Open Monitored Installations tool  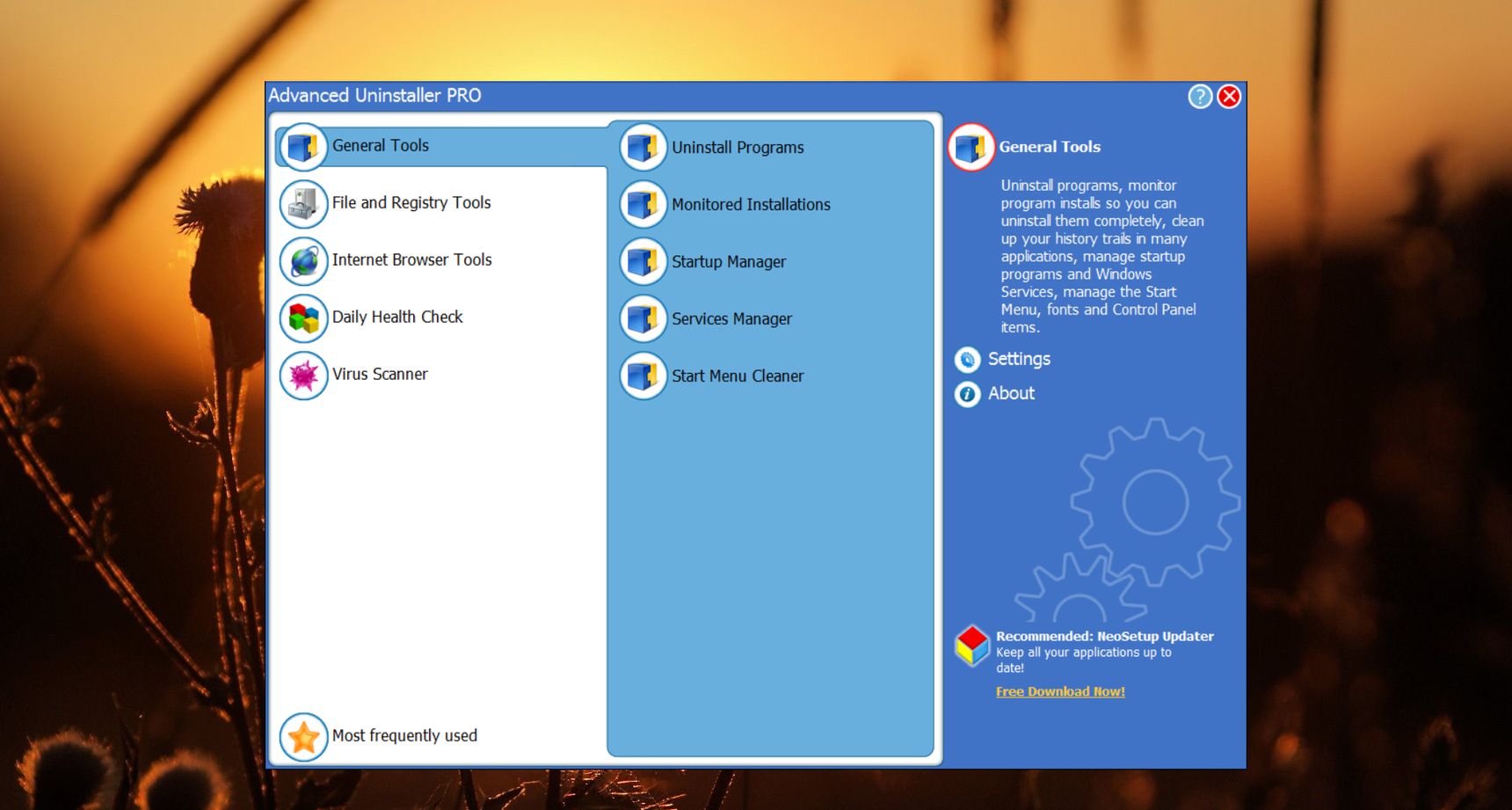(751, 205)
